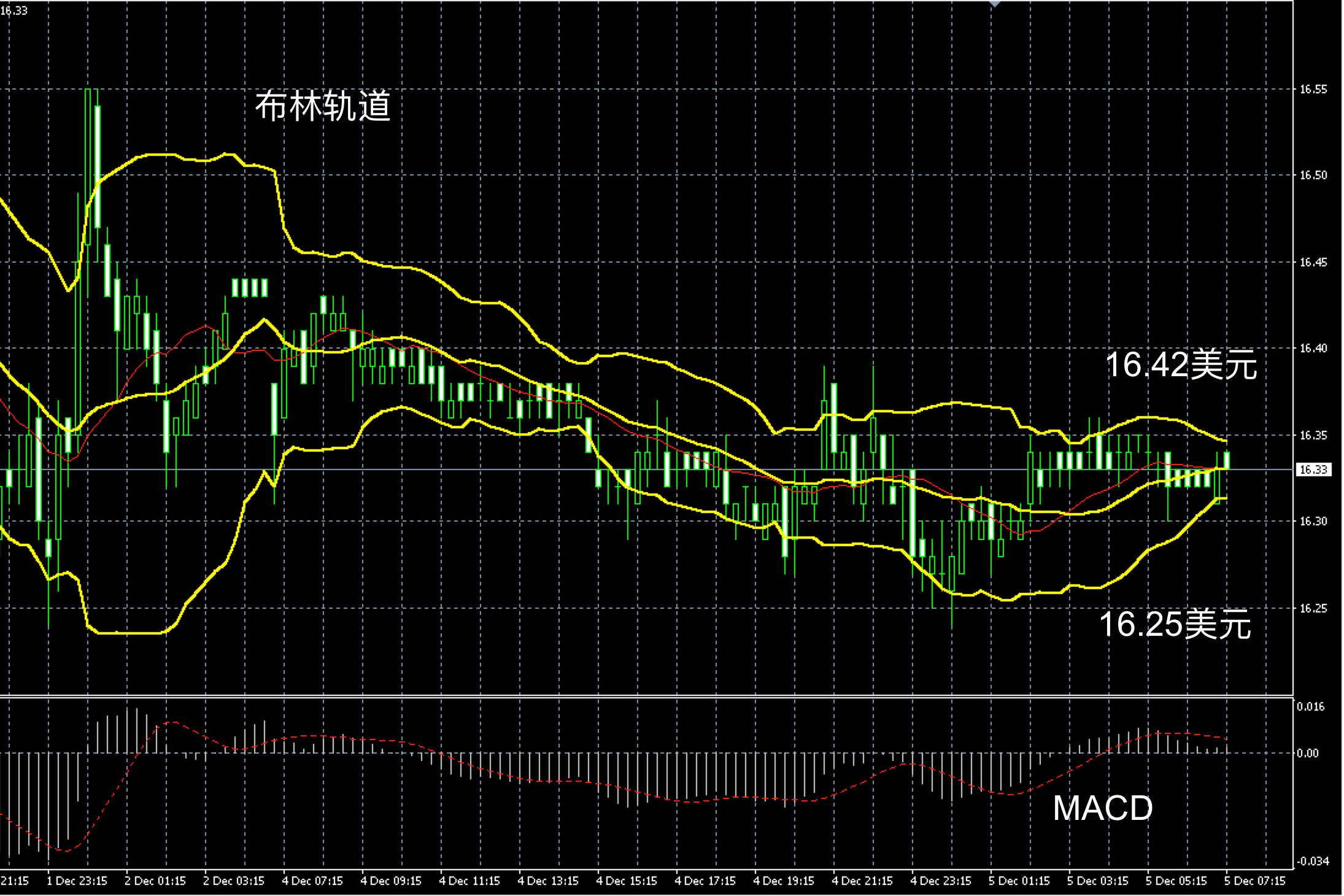Click the MACD label in indicator window

1102,808
